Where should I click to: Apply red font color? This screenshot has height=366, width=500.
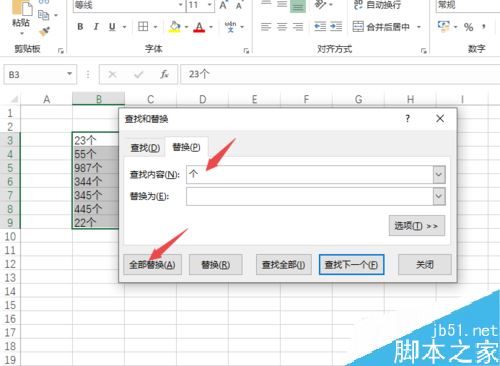[x=199, y=27]
